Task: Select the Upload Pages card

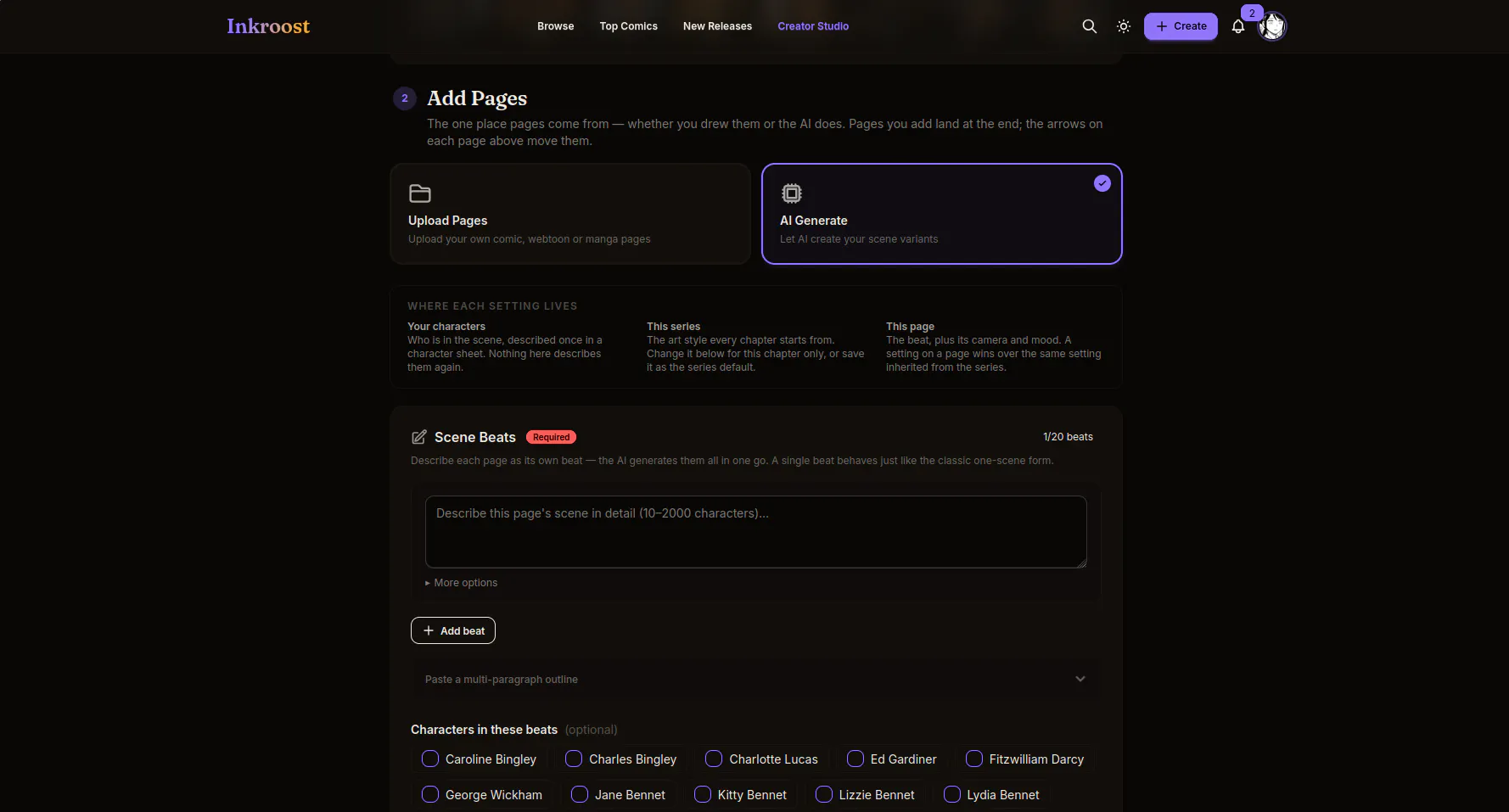Action: pos(570,214)
